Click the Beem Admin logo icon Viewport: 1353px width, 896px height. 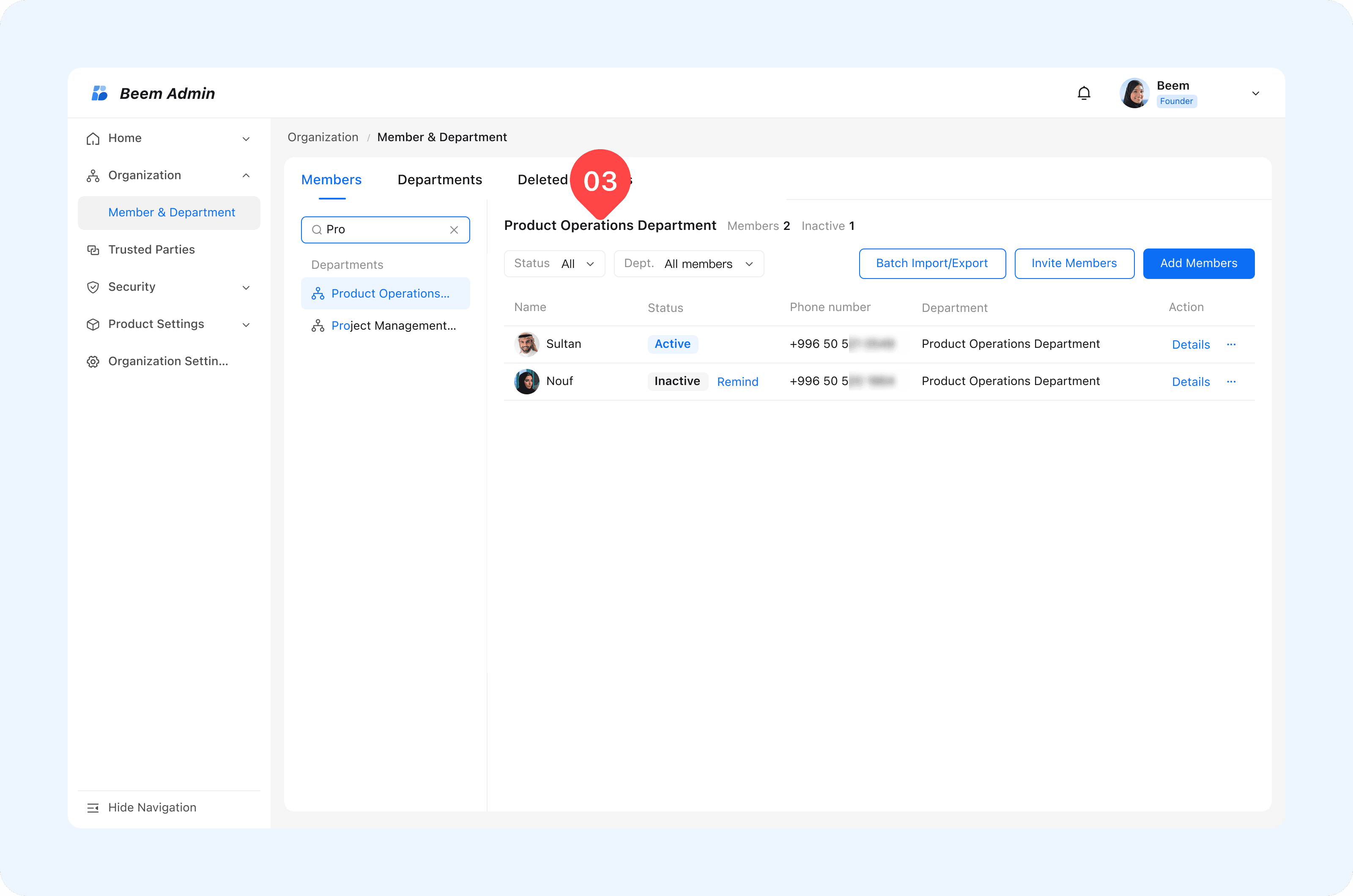click(x=99, y=93)
